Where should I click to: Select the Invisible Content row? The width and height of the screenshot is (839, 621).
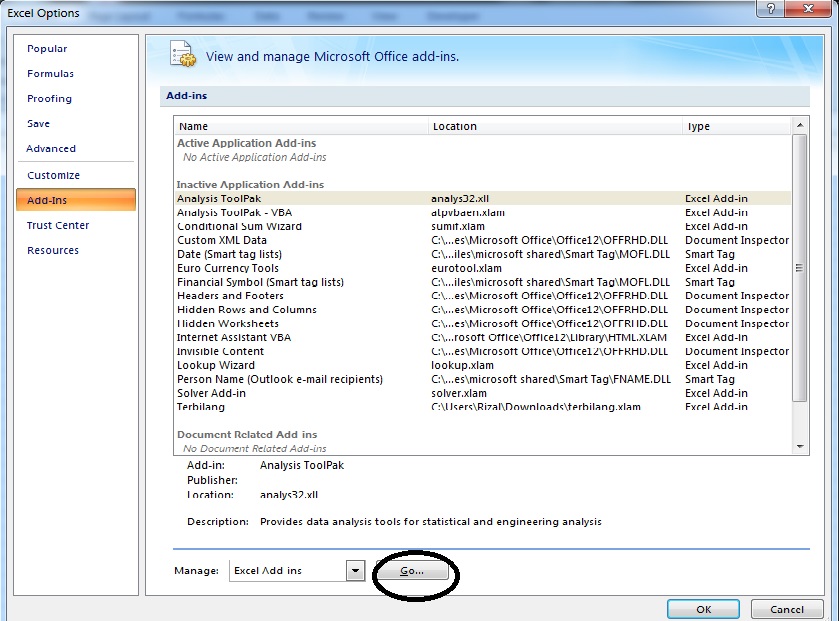(x=483, y=352)
